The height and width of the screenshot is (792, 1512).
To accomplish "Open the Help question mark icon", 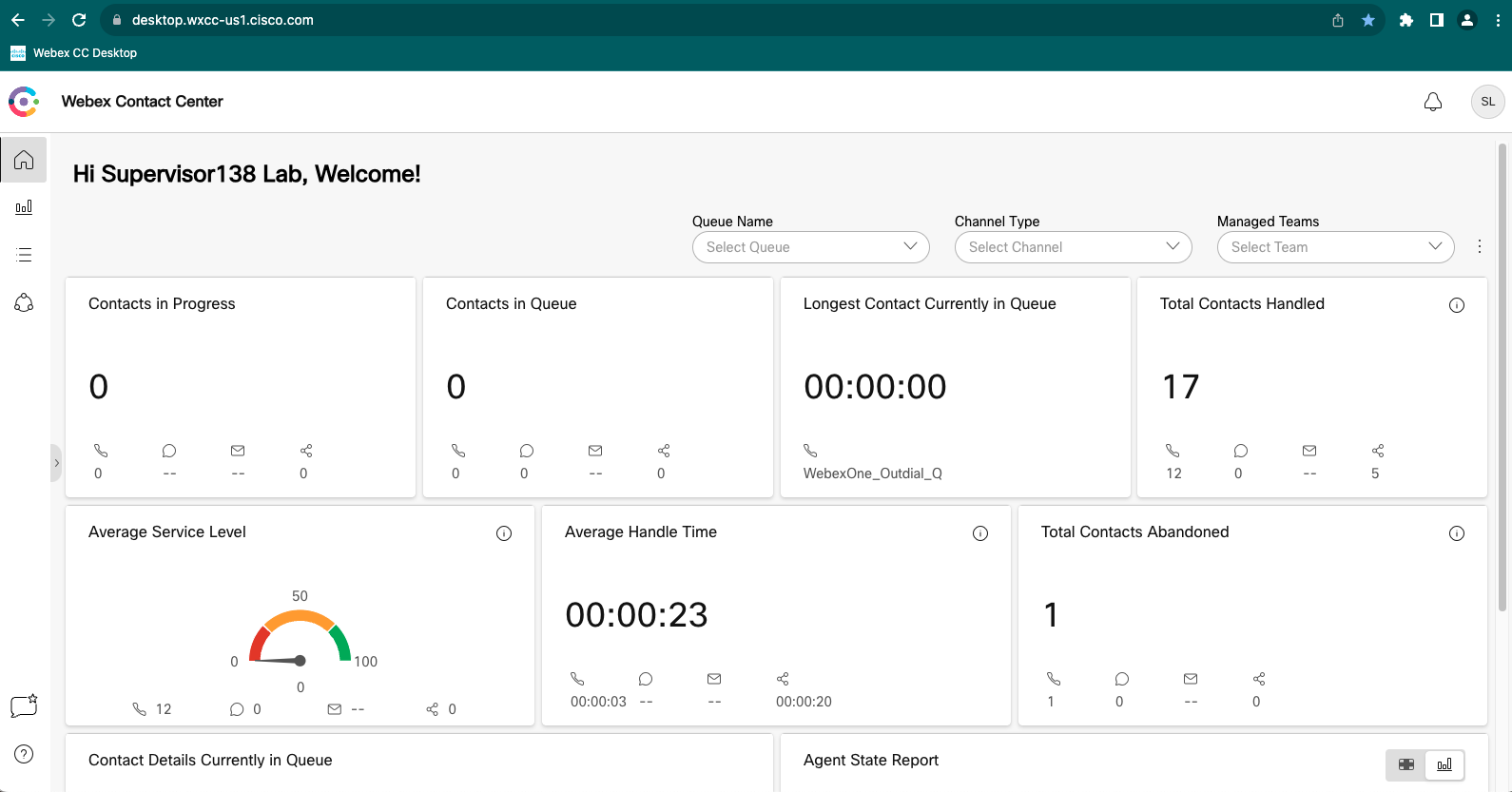I will pos(24,754).
